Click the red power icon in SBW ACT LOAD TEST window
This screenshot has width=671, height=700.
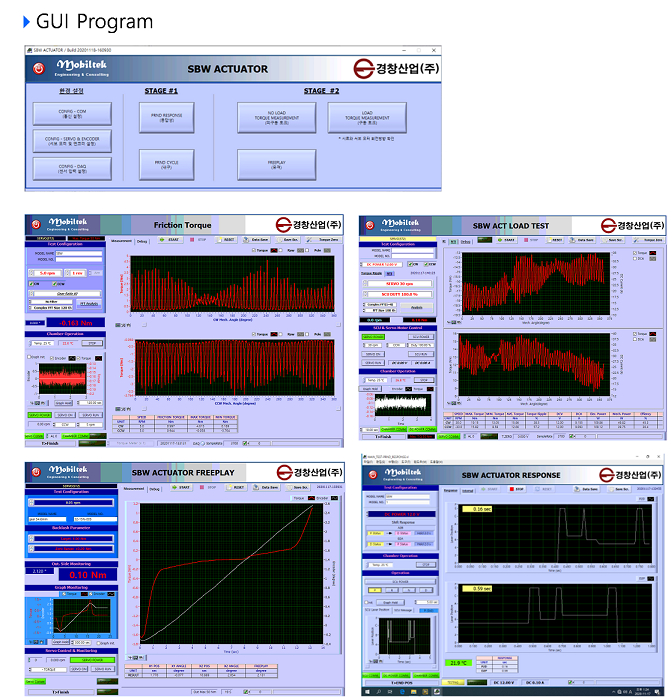(x=368, y=224)
